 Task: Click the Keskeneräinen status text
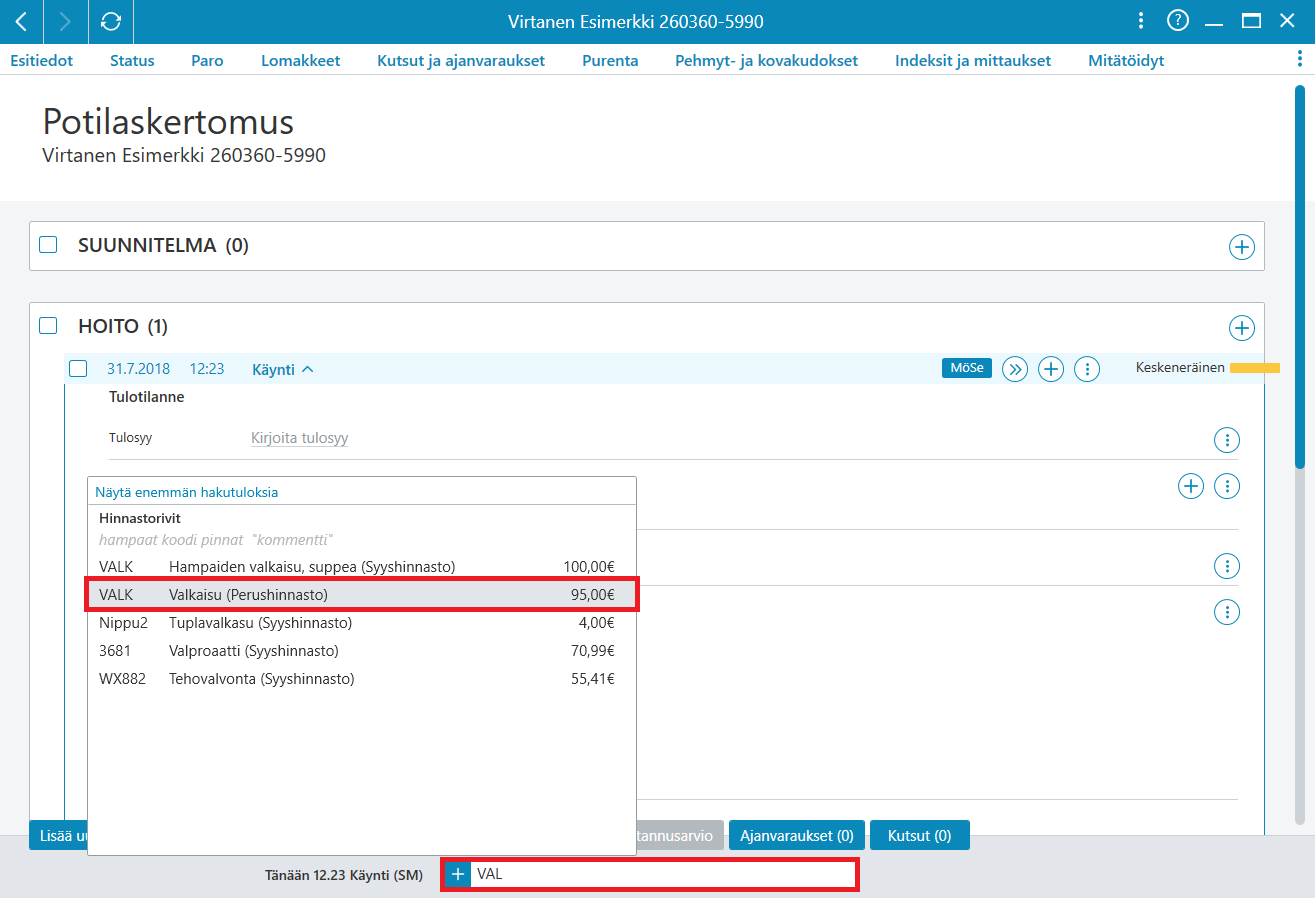click(x=1180, y=368)
